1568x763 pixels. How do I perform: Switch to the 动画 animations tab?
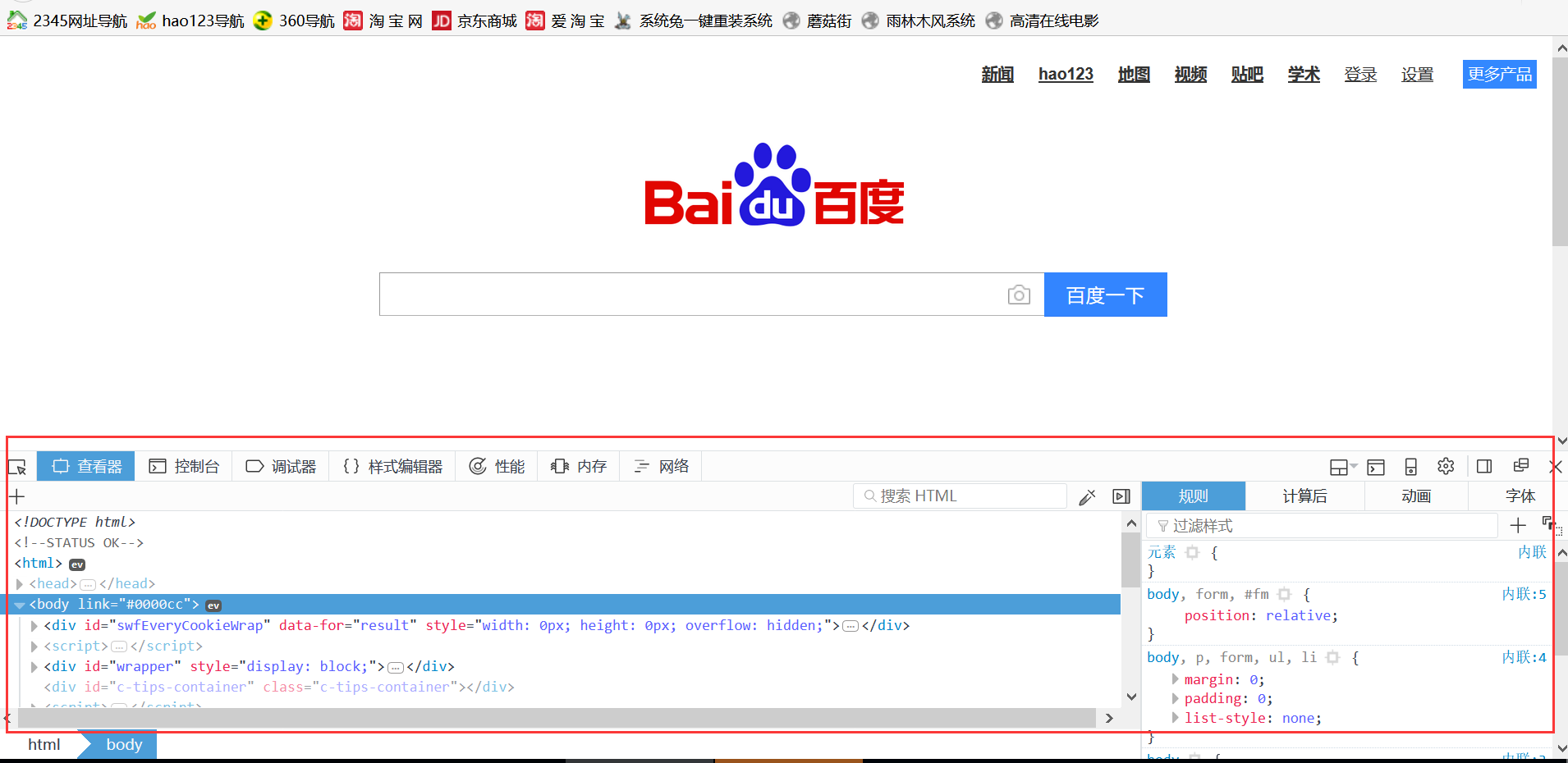1416,496
